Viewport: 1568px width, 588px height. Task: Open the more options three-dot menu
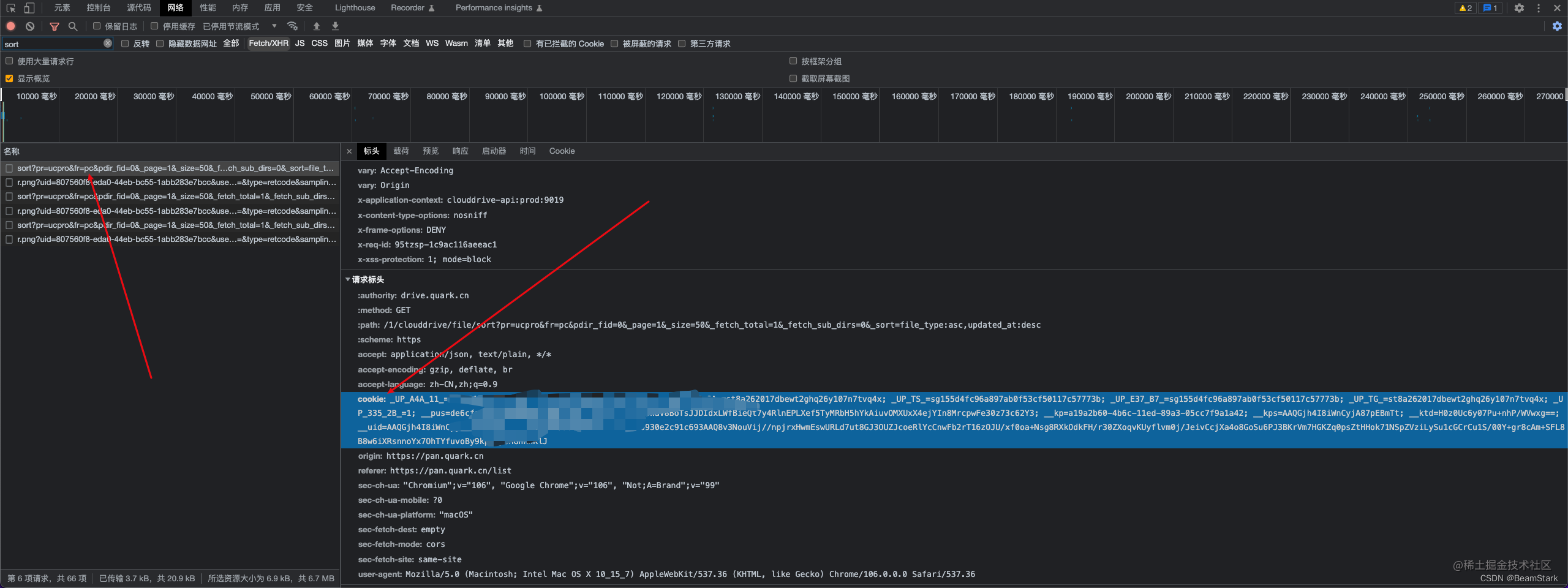(x=1539, y=8)
